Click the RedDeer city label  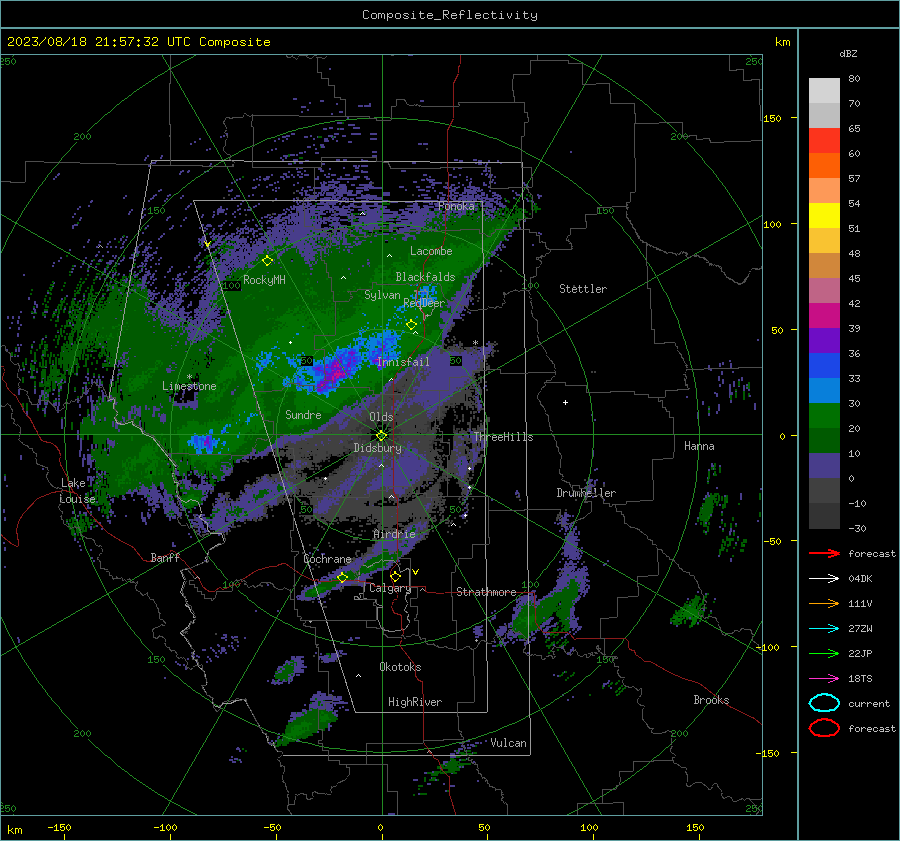pyautogui.click(x=424, y=303)
